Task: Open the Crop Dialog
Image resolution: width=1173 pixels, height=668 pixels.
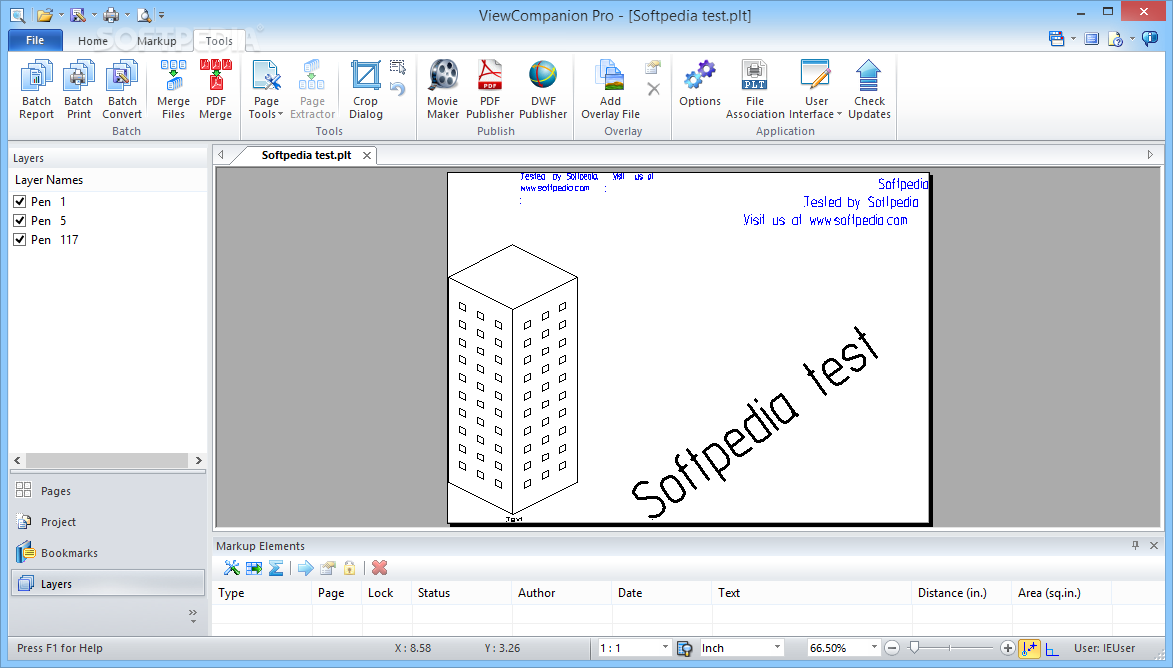Action: click(x=366, y=89)
